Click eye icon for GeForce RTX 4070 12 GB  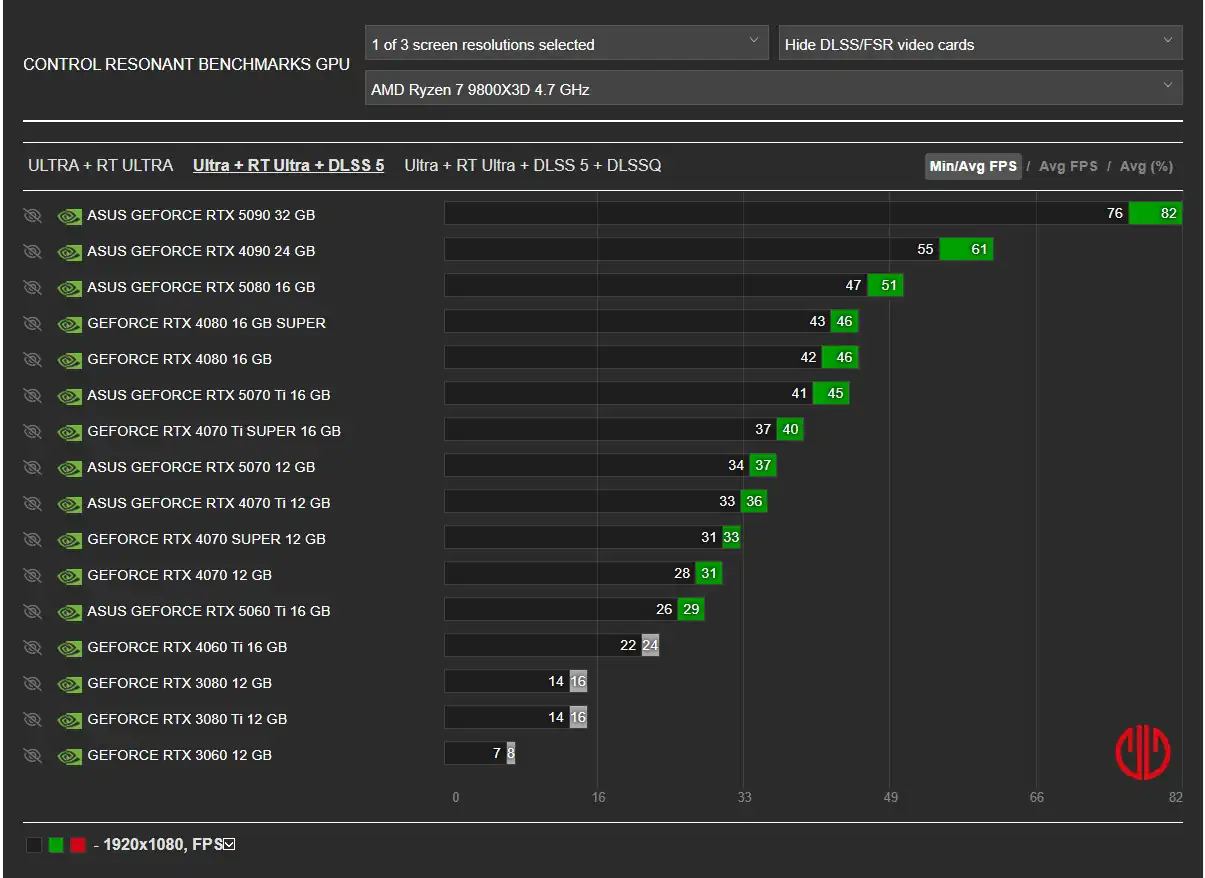pyautogui.click(x=32, y=575)
